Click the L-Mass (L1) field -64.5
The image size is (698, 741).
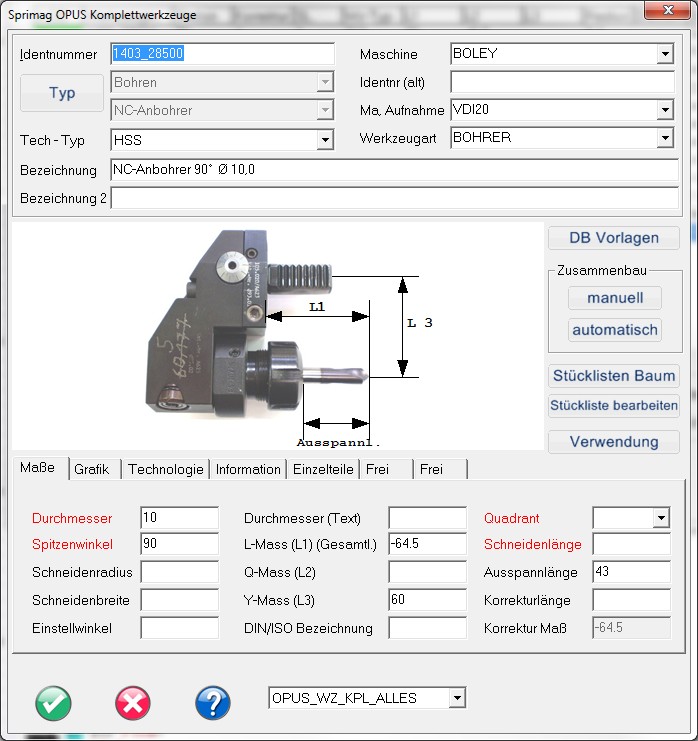click(427, 544)
